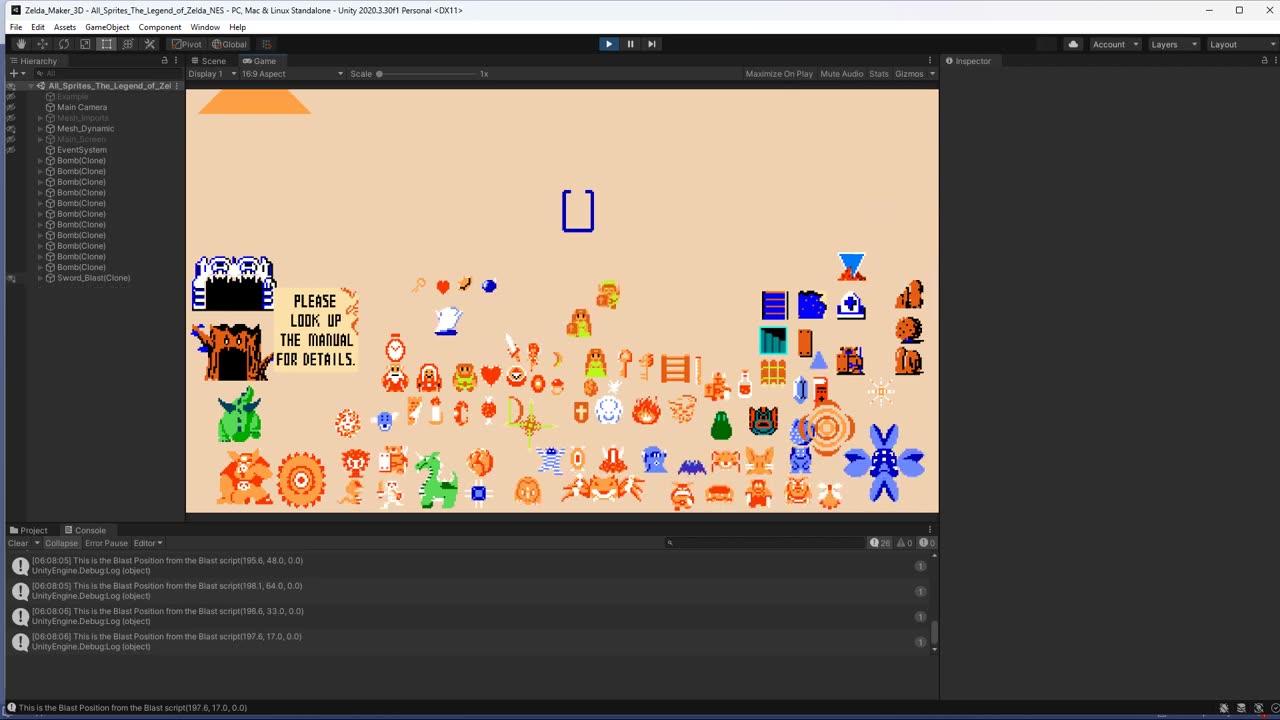The image size is (1280, 720).
Task: Open the Help menu
Action: (x=237, y=27)
